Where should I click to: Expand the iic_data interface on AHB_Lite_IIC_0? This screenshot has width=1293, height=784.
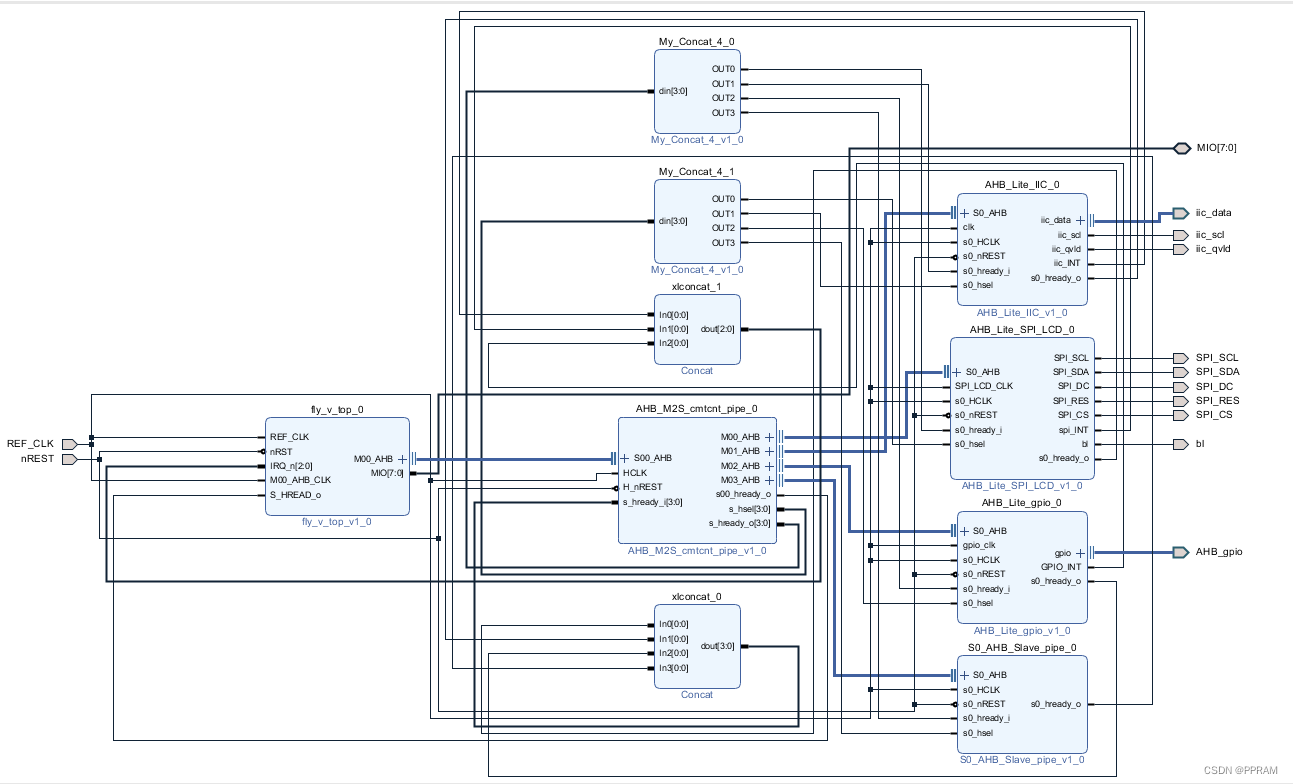(1080, 220)
